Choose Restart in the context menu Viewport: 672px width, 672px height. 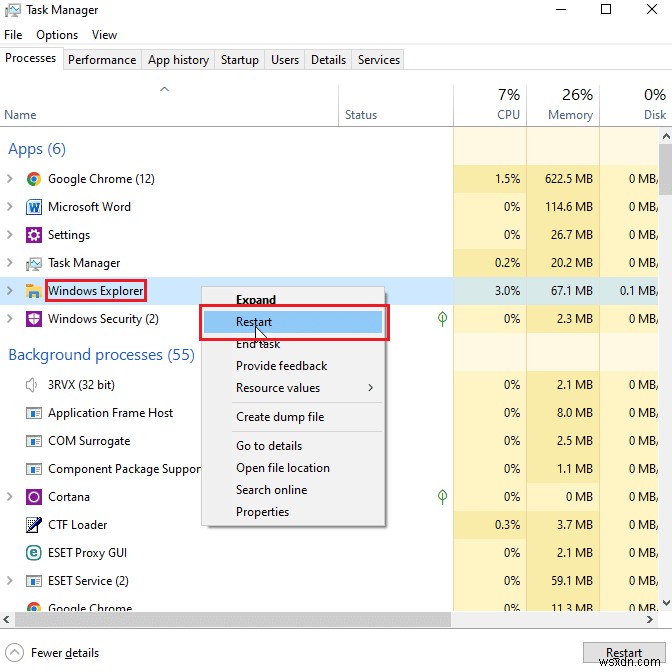pos(293,322)
